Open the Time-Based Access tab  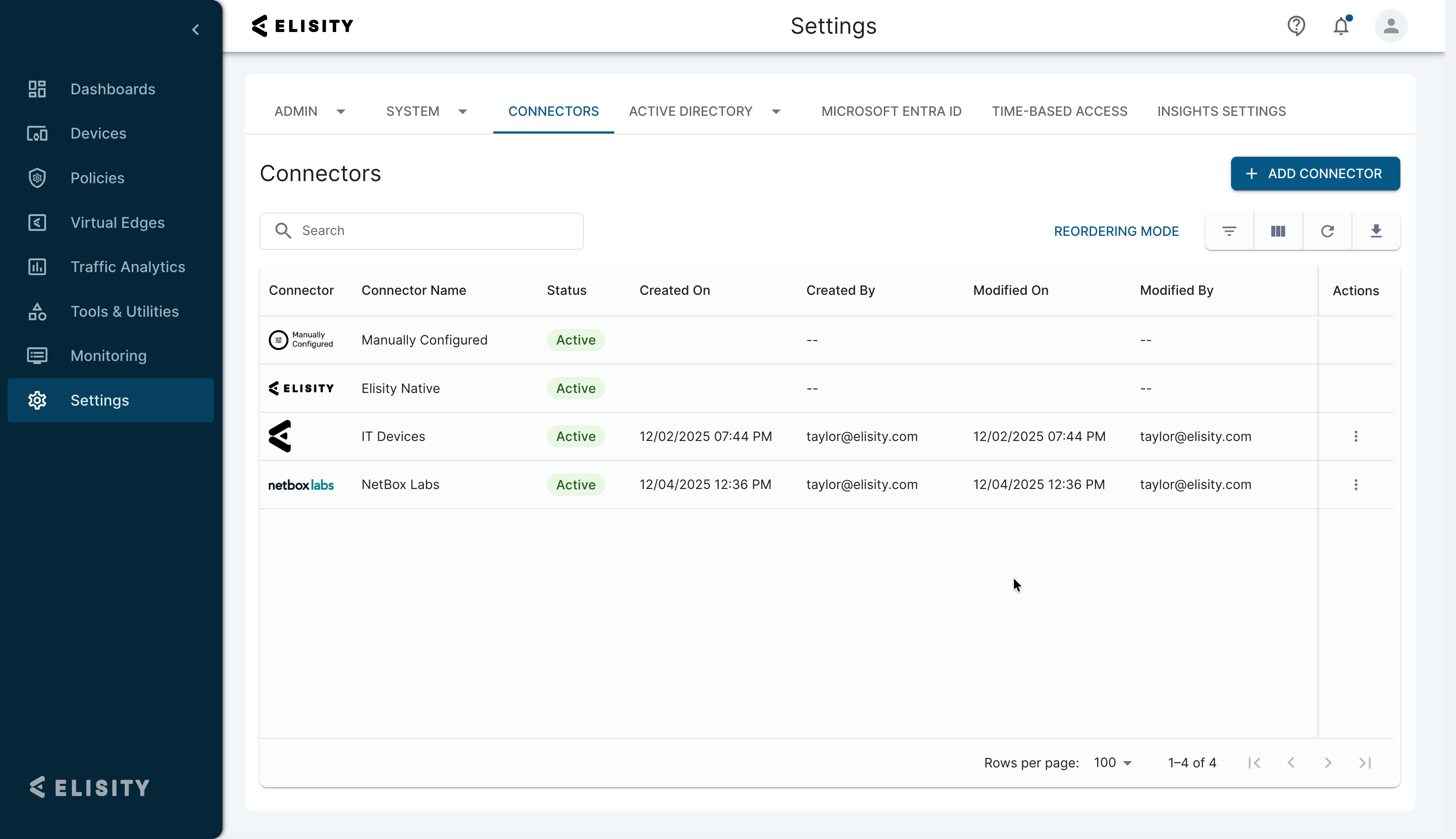pyautogui.click(x=1060, y=111)
